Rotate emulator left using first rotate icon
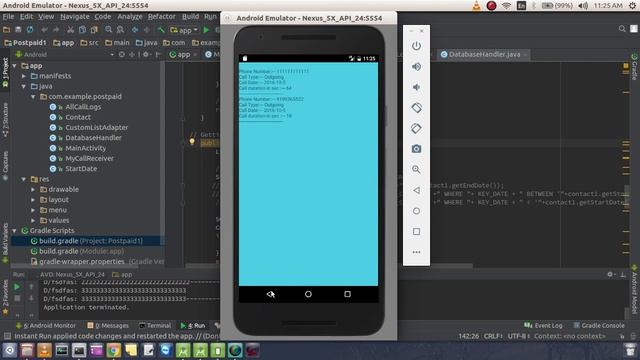The height and width of the screenshot is (360, 640). (416, 108)
